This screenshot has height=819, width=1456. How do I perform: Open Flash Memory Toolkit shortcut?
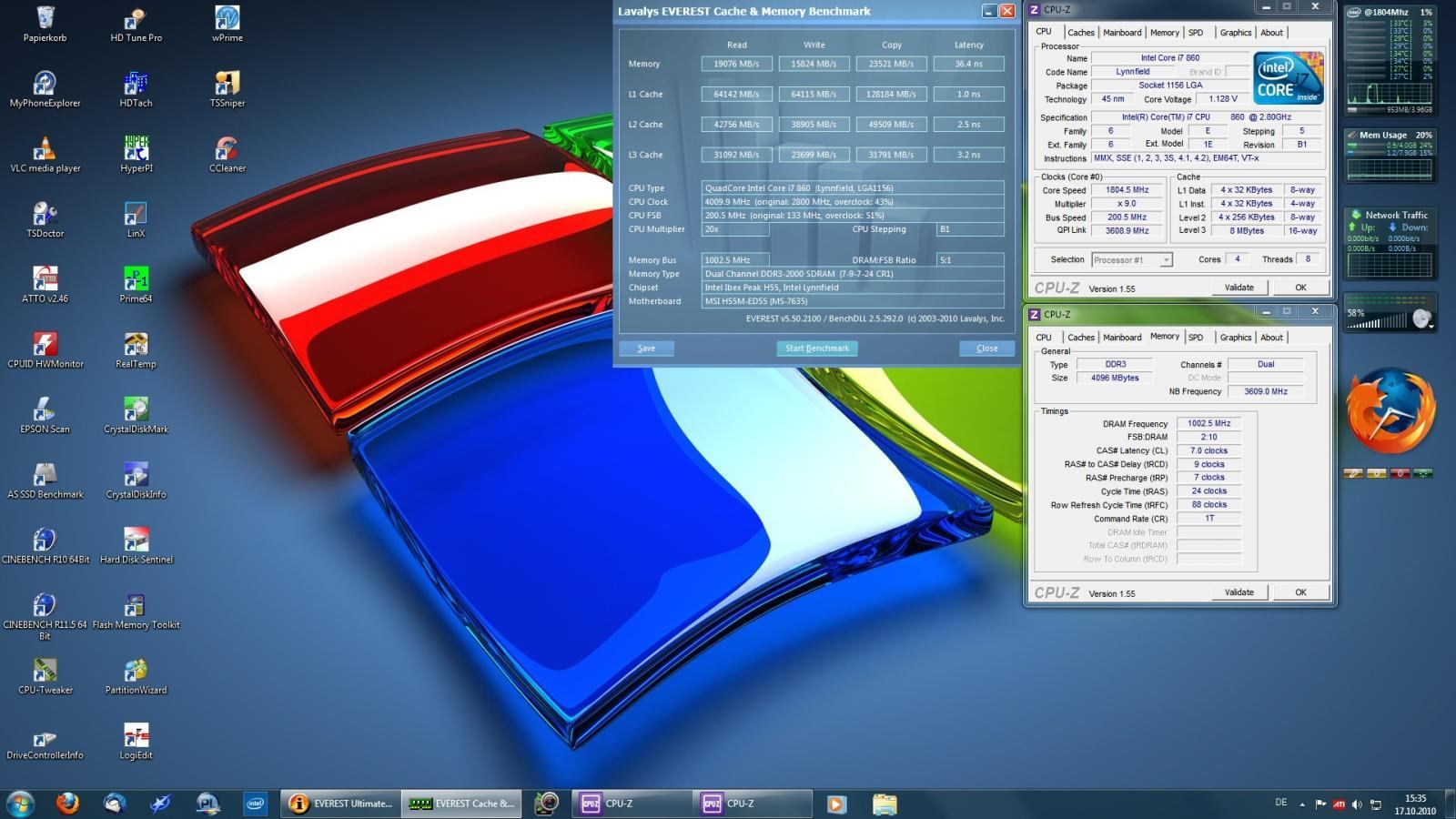(136, 612)
